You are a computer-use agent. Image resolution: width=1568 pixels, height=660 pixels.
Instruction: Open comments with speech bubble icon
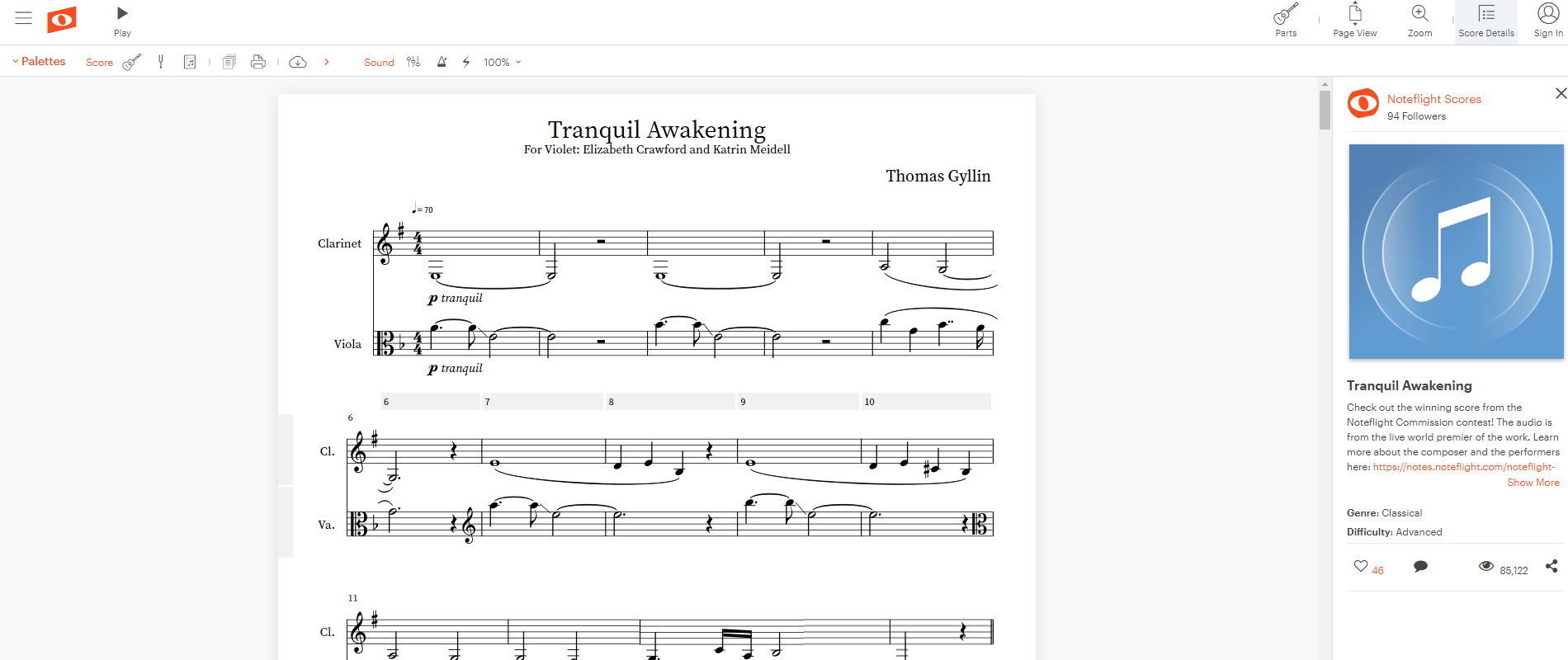coord(1420,566)
